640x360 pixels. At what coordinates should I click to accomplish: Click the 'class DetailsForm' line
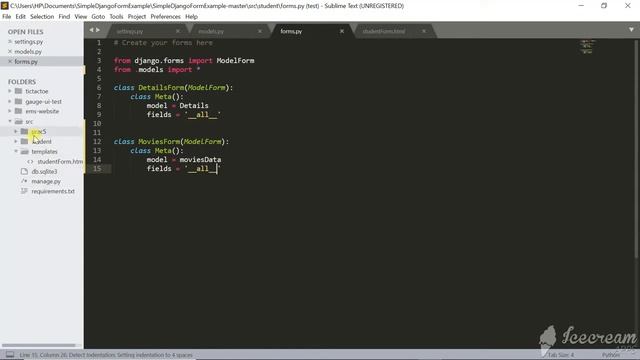[173, 87]
